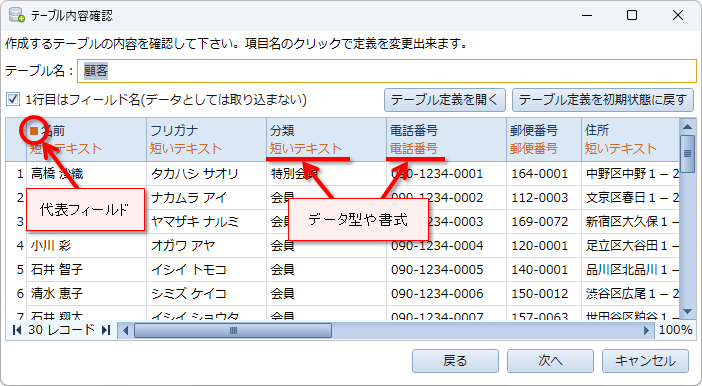Select address cell 品川区北品川
Viewport: 702px width, 386px height.
pos(630,270)
